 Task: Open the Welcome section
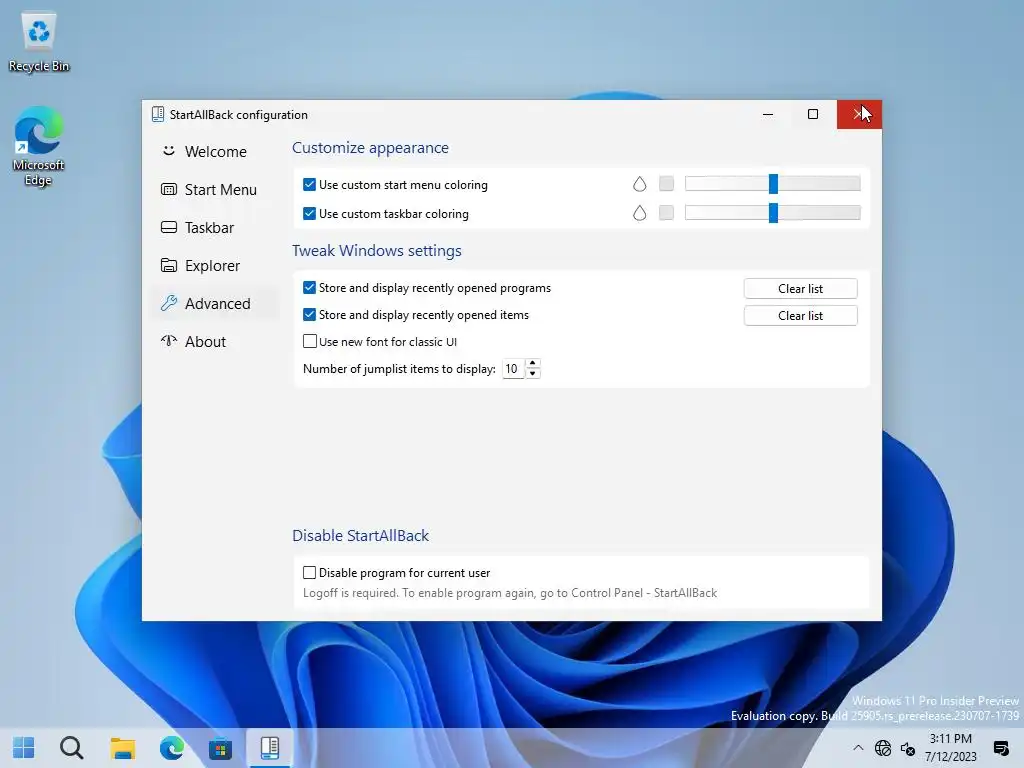[x=216, y=152]
